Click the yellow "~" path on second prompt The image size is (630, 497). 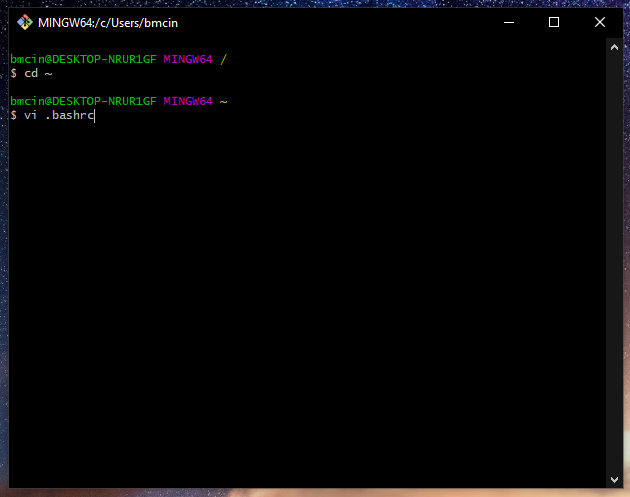click(x=223, y=101)
